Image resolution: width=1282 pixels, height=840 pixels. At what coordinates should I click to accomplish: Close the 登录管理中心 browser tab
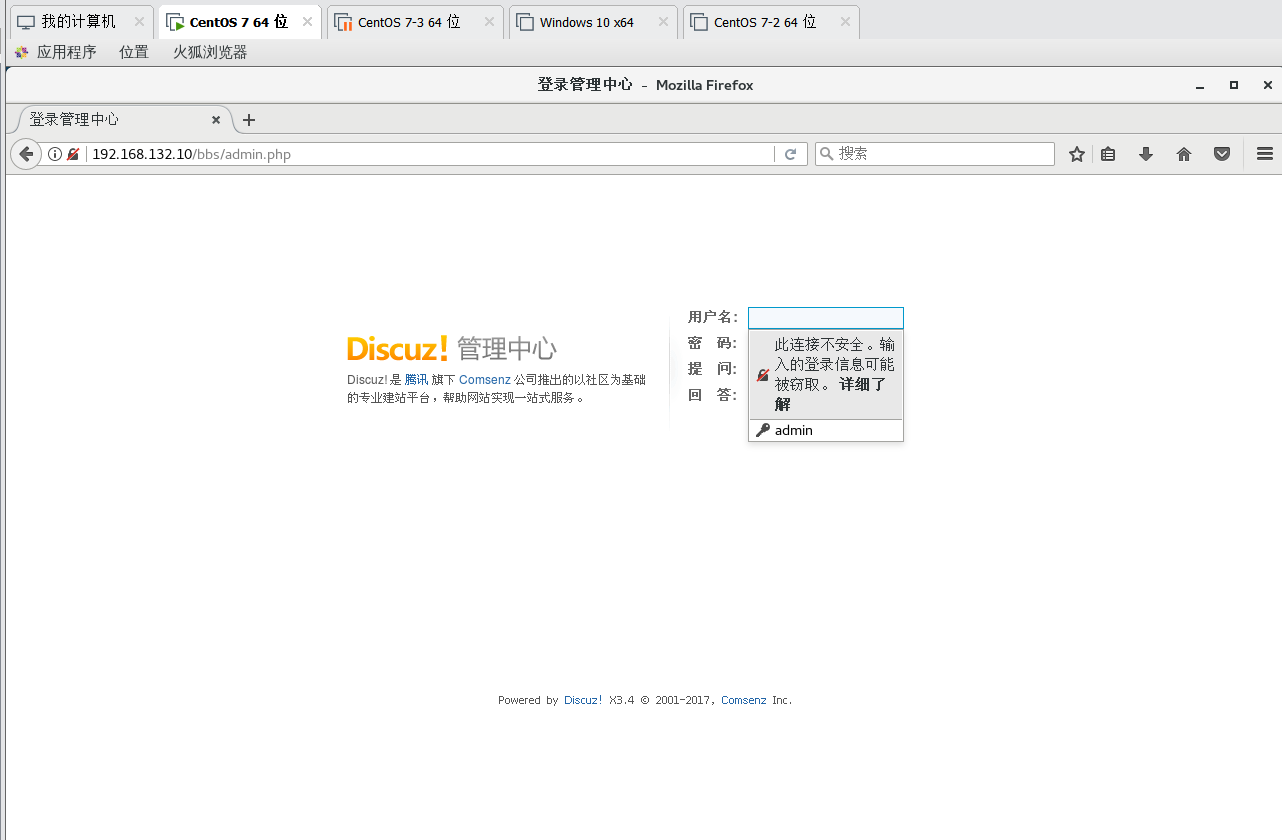[216, 120]
